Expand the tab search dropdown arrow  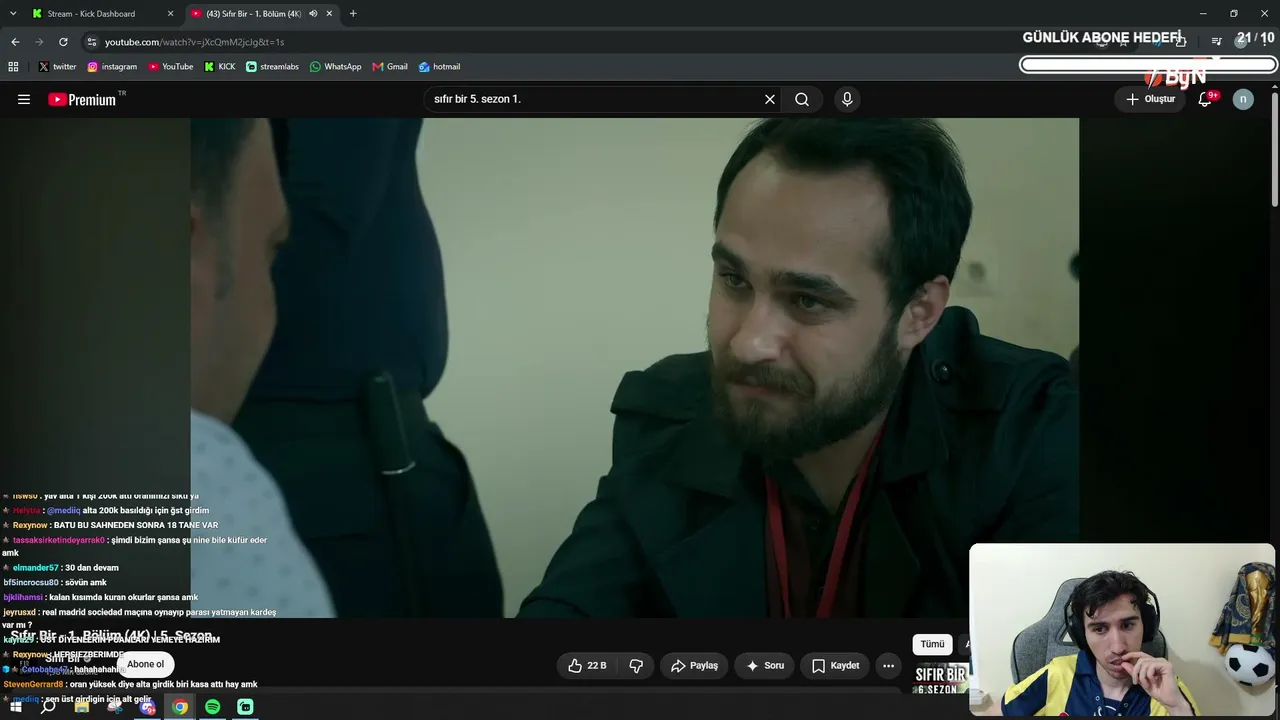13,14
